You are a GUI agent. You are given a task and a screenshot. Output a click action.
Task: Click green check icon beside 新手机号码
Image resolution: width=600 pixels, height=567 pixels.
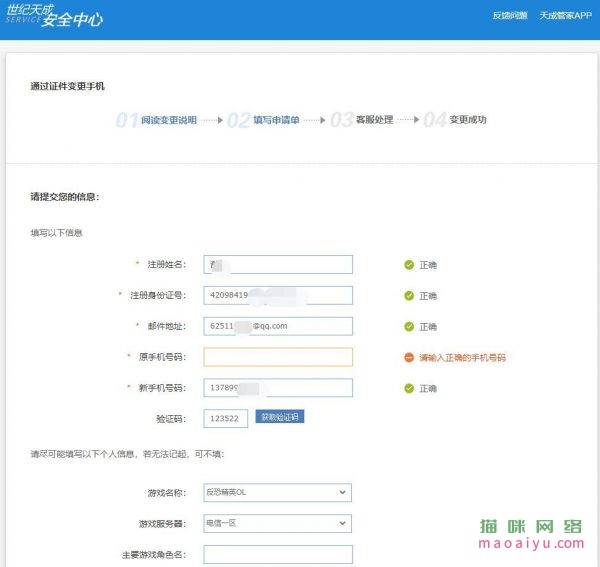(x=409, y=388)
